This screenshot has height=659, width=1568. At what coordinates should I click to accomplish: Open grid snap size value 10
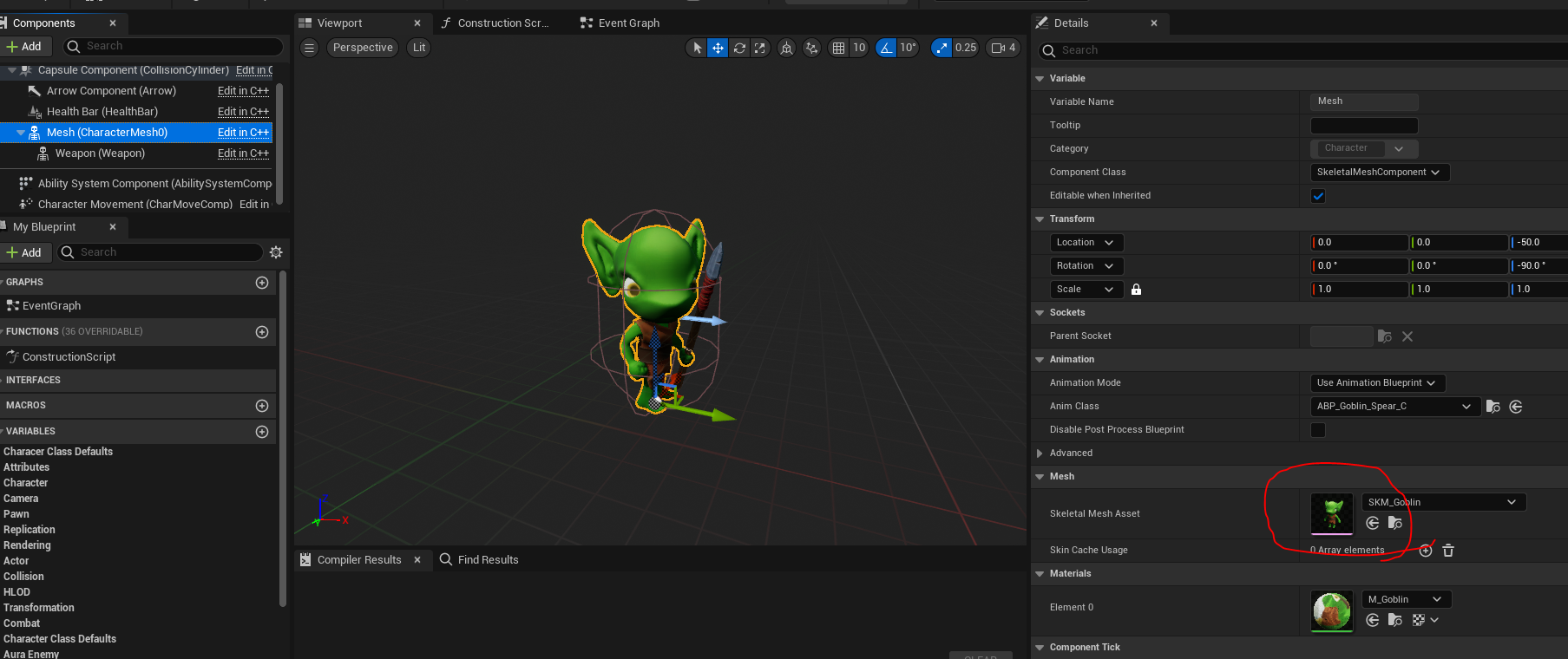(859, 48)
